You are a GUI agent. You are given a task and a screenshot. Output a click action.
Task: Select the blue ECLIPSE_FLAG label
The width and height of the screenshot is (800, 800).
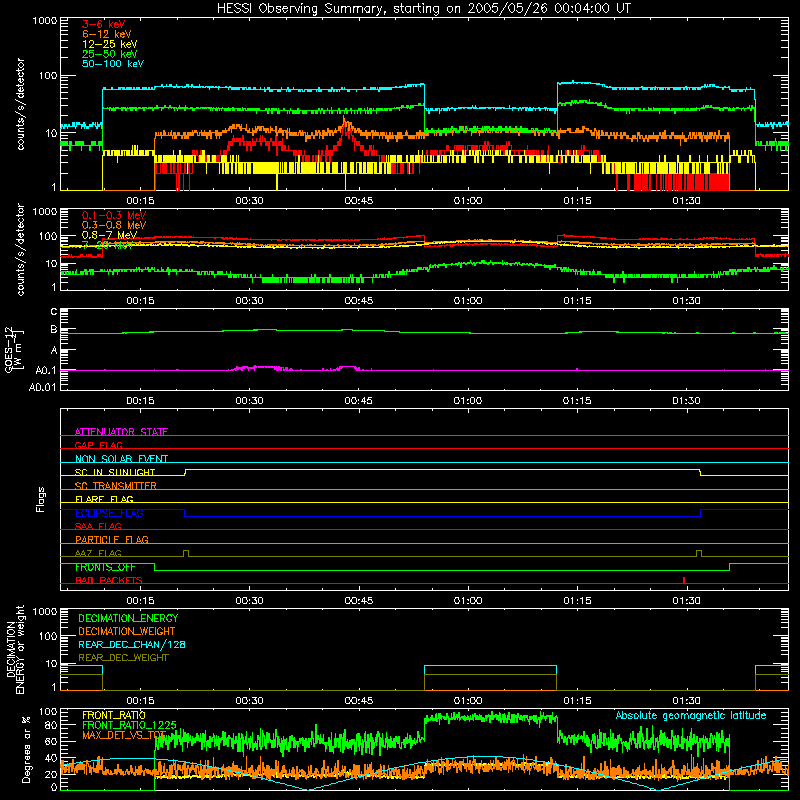tap(109, 513)
